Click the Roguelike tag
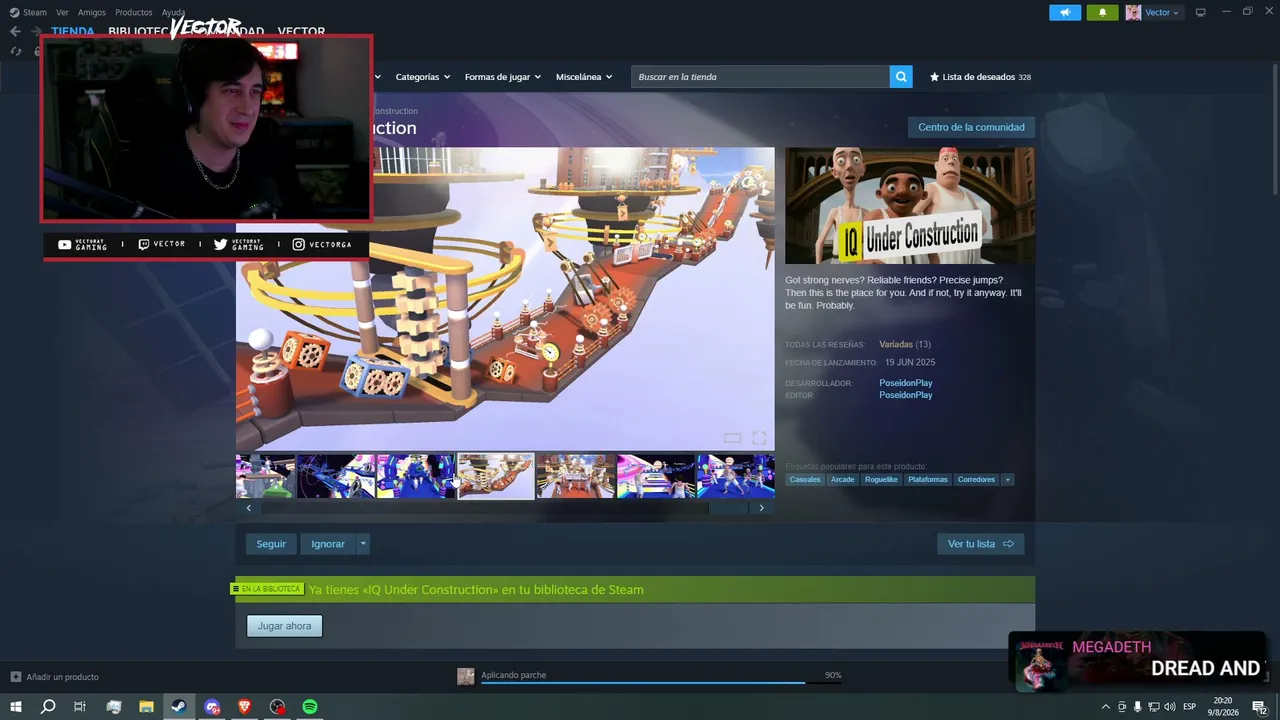 881,480
